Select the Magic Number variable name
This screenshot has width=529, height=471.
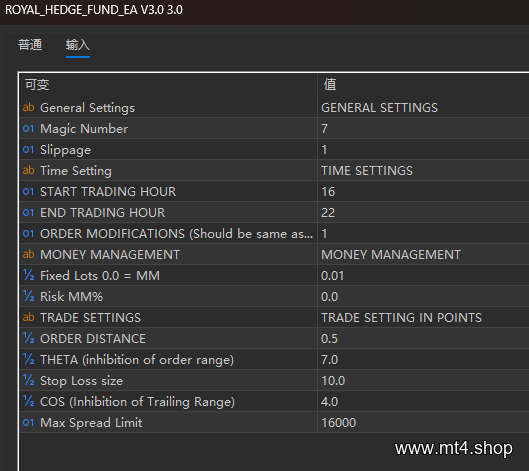(84, 129)
